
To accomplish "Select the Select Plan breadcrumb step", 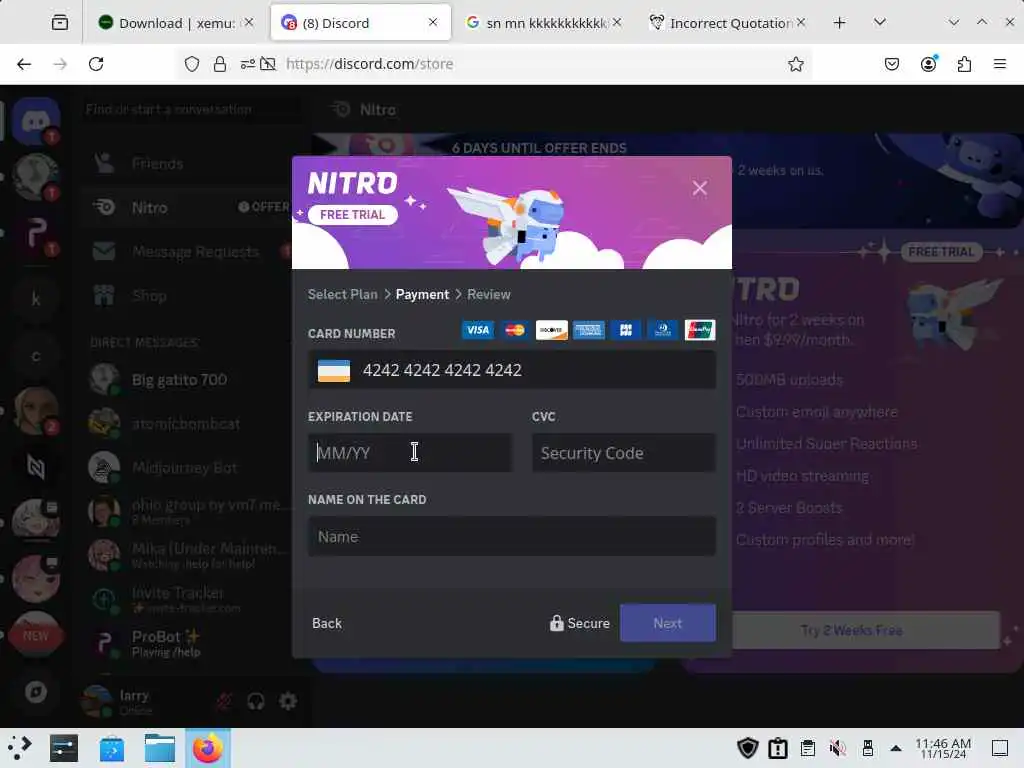I will (x=342, y=295).
